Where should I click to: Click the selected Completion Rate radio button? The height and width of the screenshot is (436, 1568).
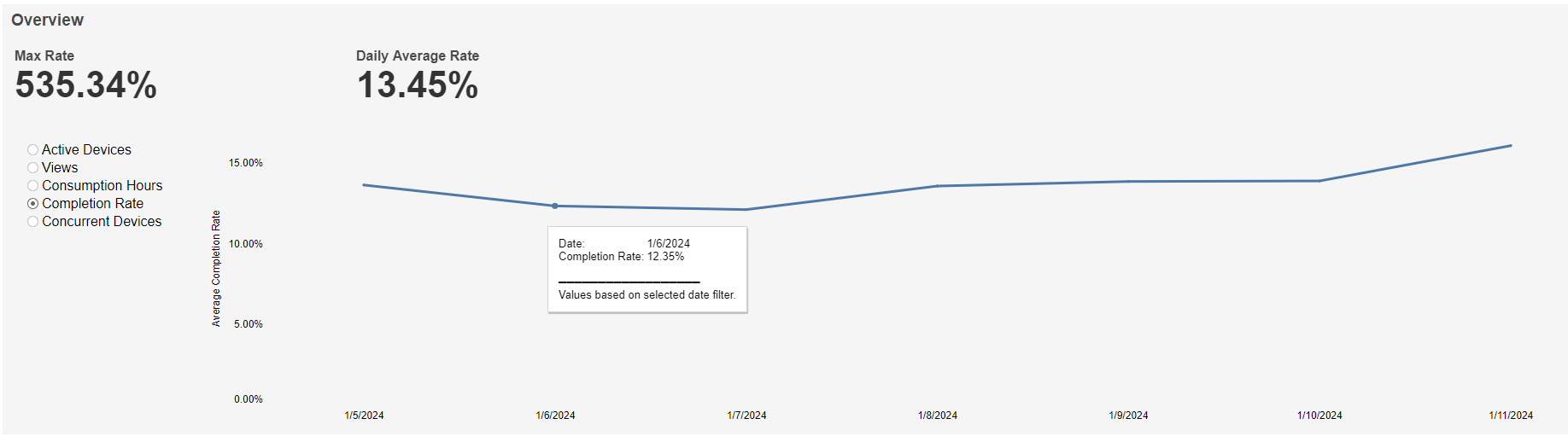coord(33,204)
